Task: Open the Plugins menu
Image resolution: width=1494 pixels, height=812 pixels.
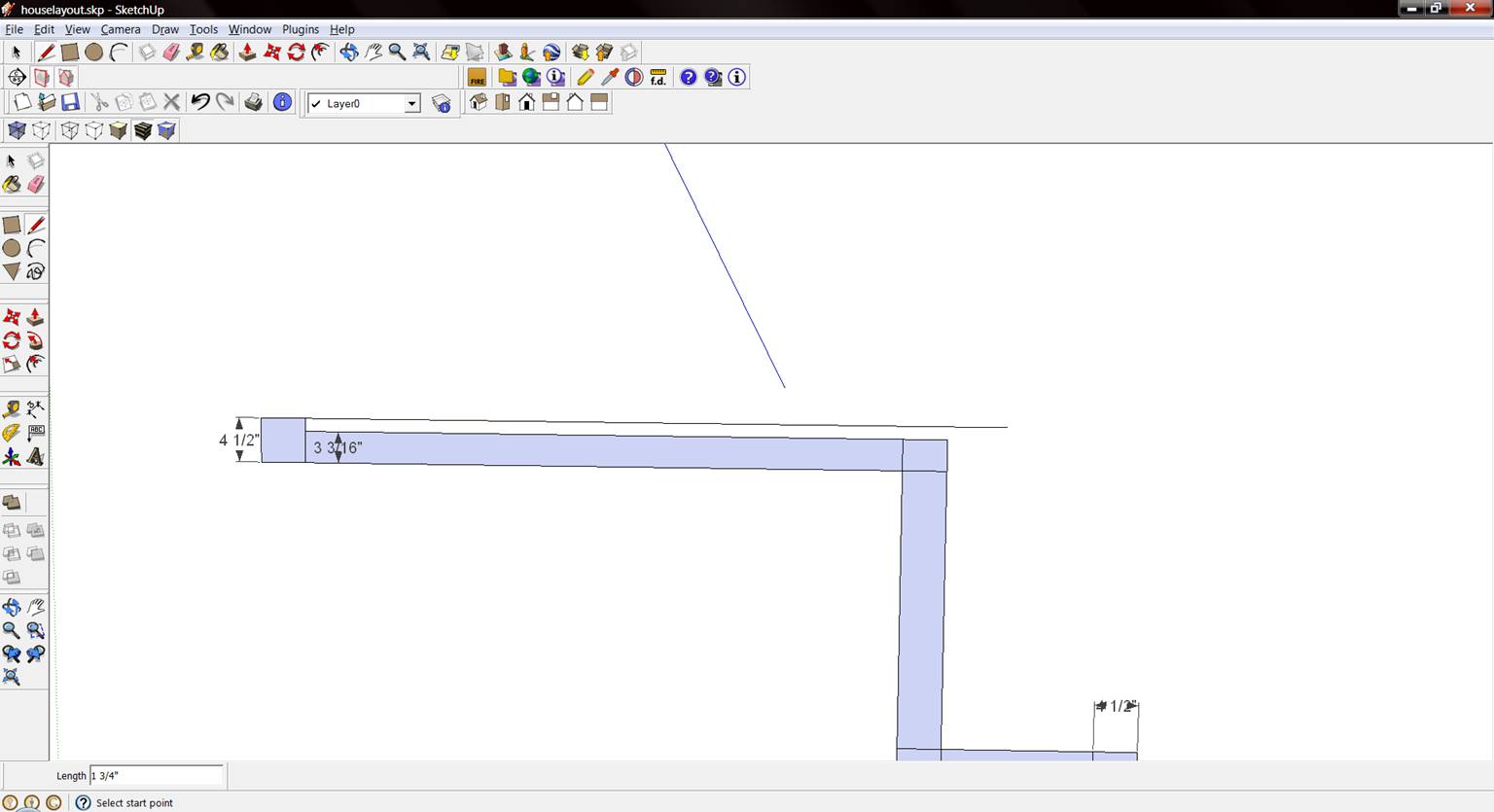Action: (300, 29)
